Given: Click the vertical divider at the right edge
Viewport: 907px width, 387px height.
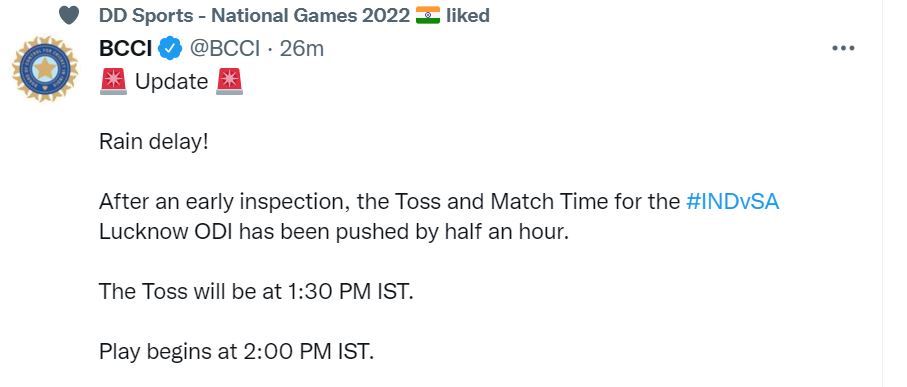Looking at the screenshot, I should point(882,193).
